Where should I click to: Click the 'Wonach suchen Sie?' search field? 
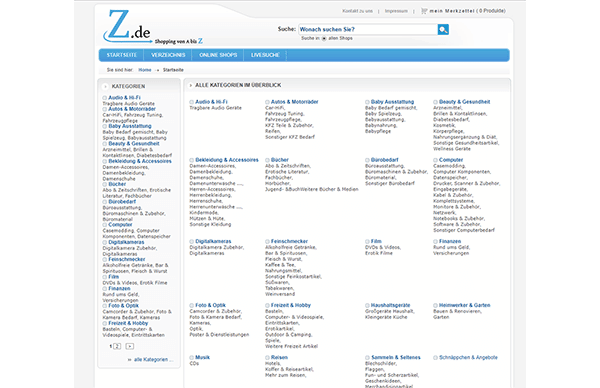[x=368, y=29]
